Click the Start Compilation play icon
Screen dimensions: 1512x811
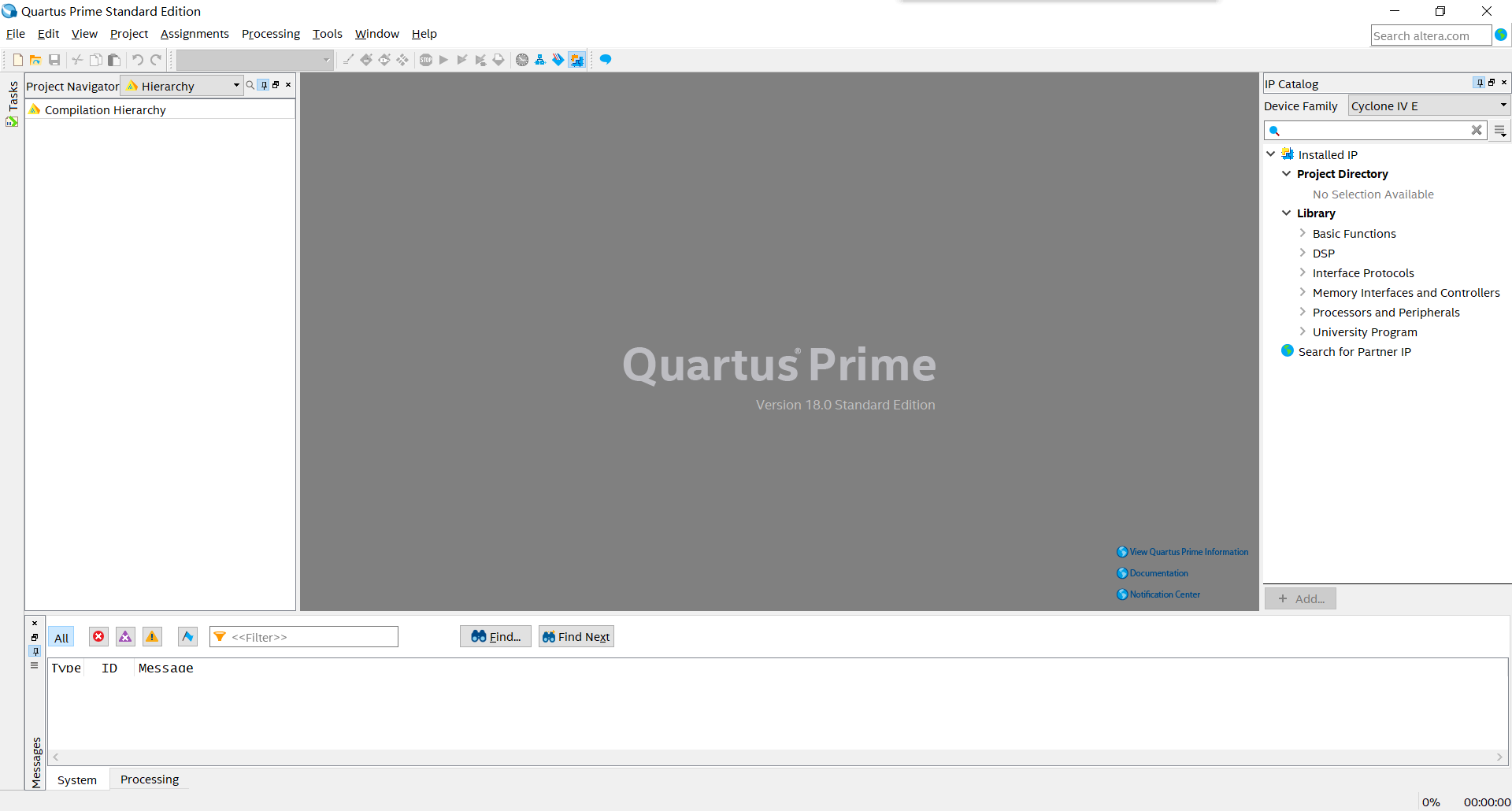444,59
